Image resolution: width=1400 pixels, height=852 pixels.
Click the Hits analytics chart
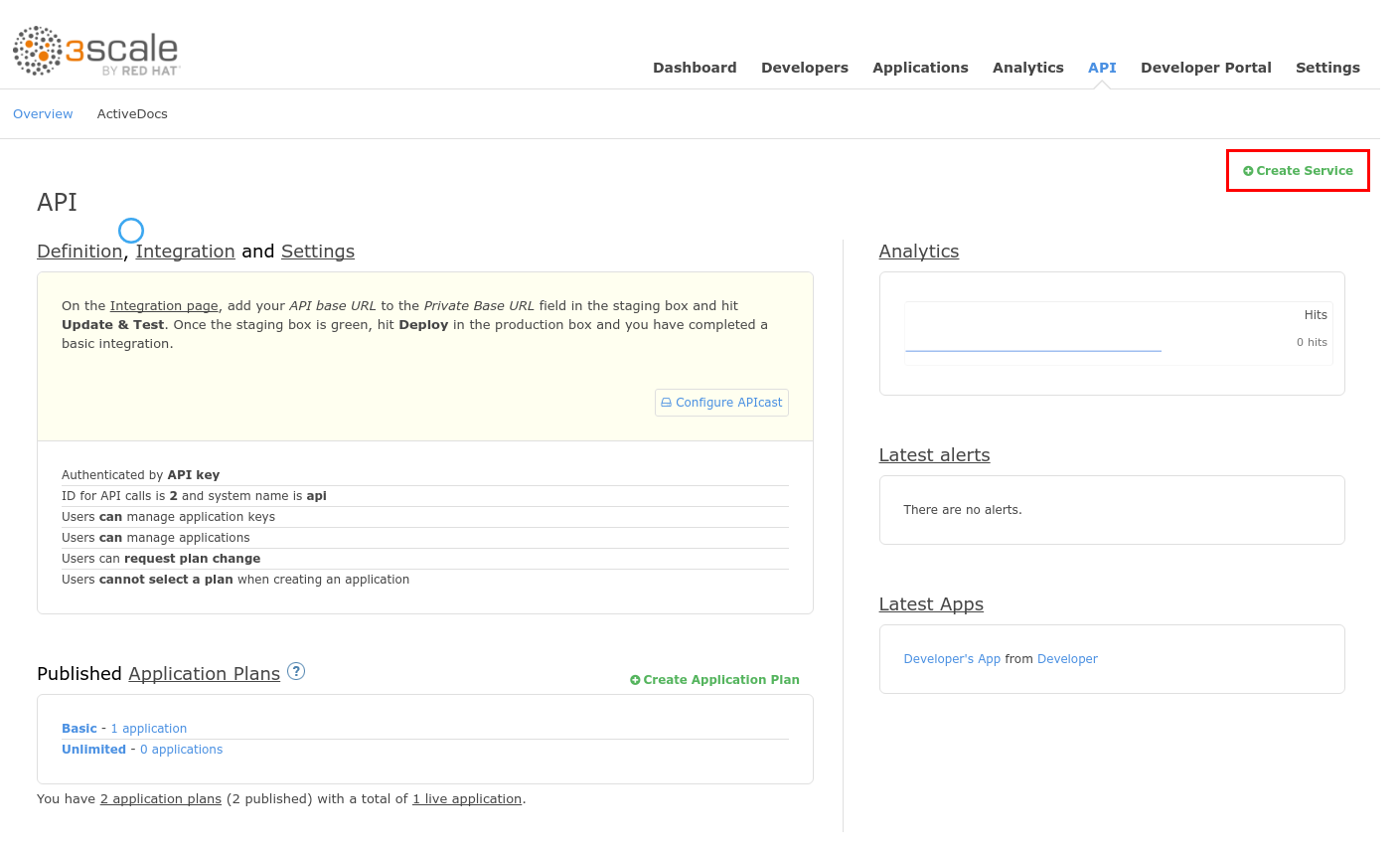pos(1118,333)
